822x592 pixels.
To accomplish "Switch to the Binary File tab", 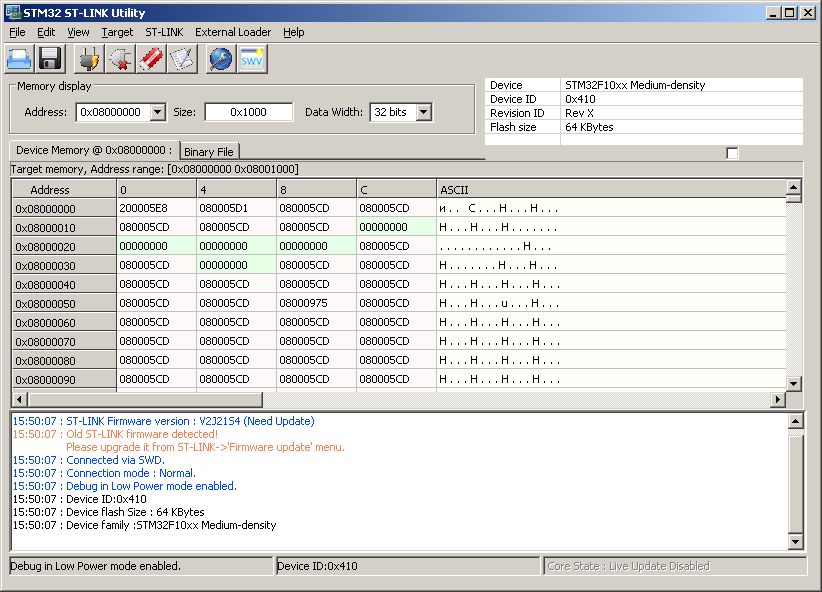I will tap(209, 152).
